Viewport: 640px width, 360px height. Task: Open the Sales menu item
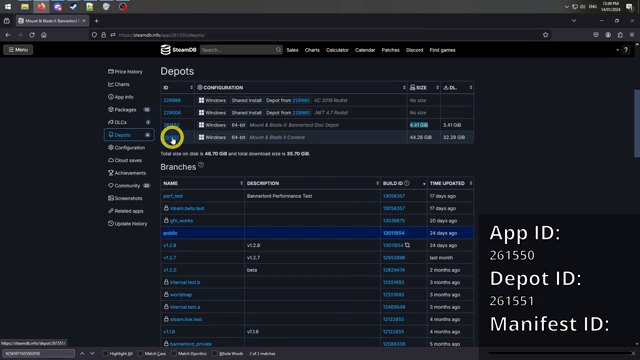coord(292,50)
